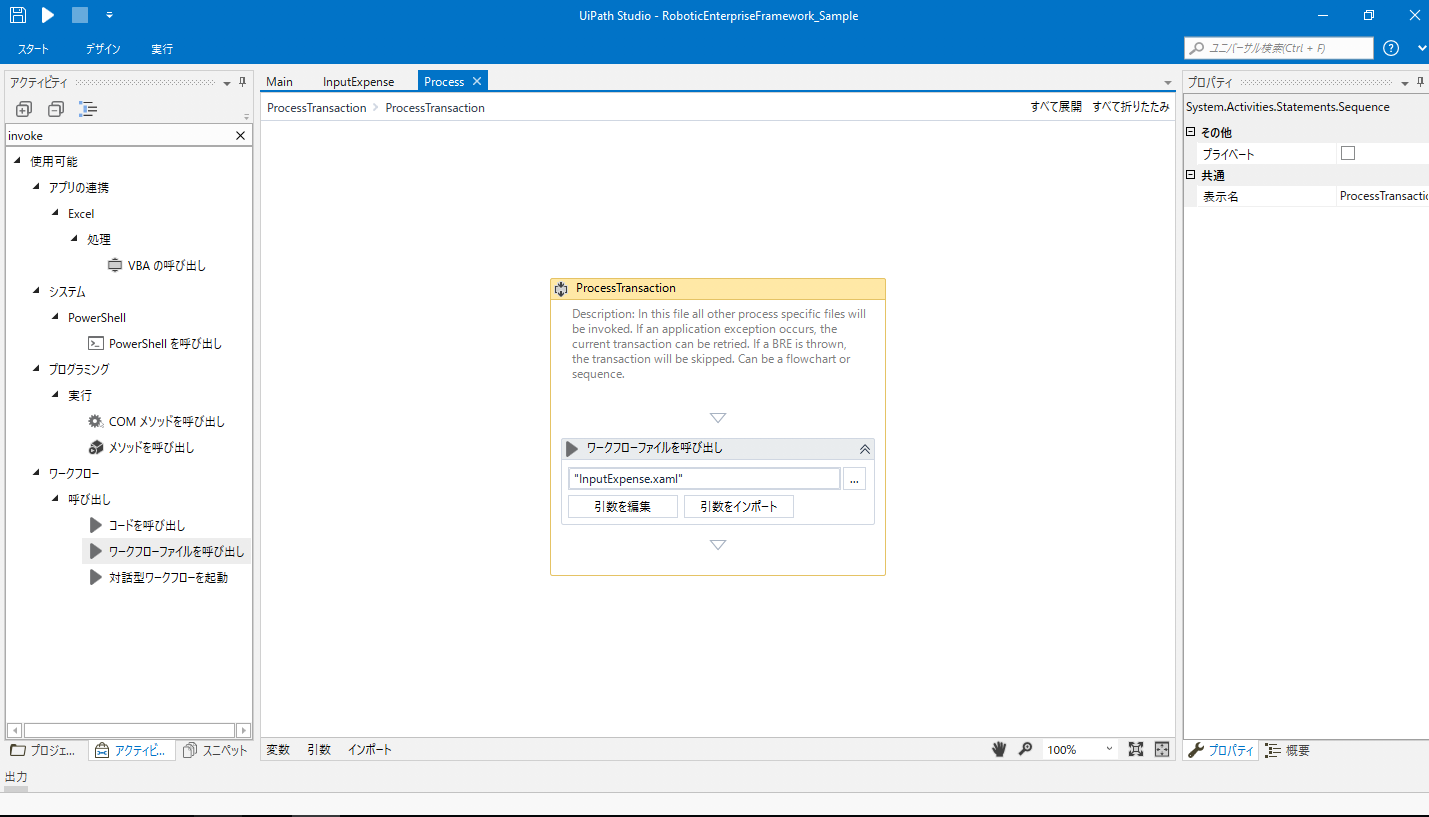
Task: Collapse the 使用可能 tree node
Action: (18, 161)
